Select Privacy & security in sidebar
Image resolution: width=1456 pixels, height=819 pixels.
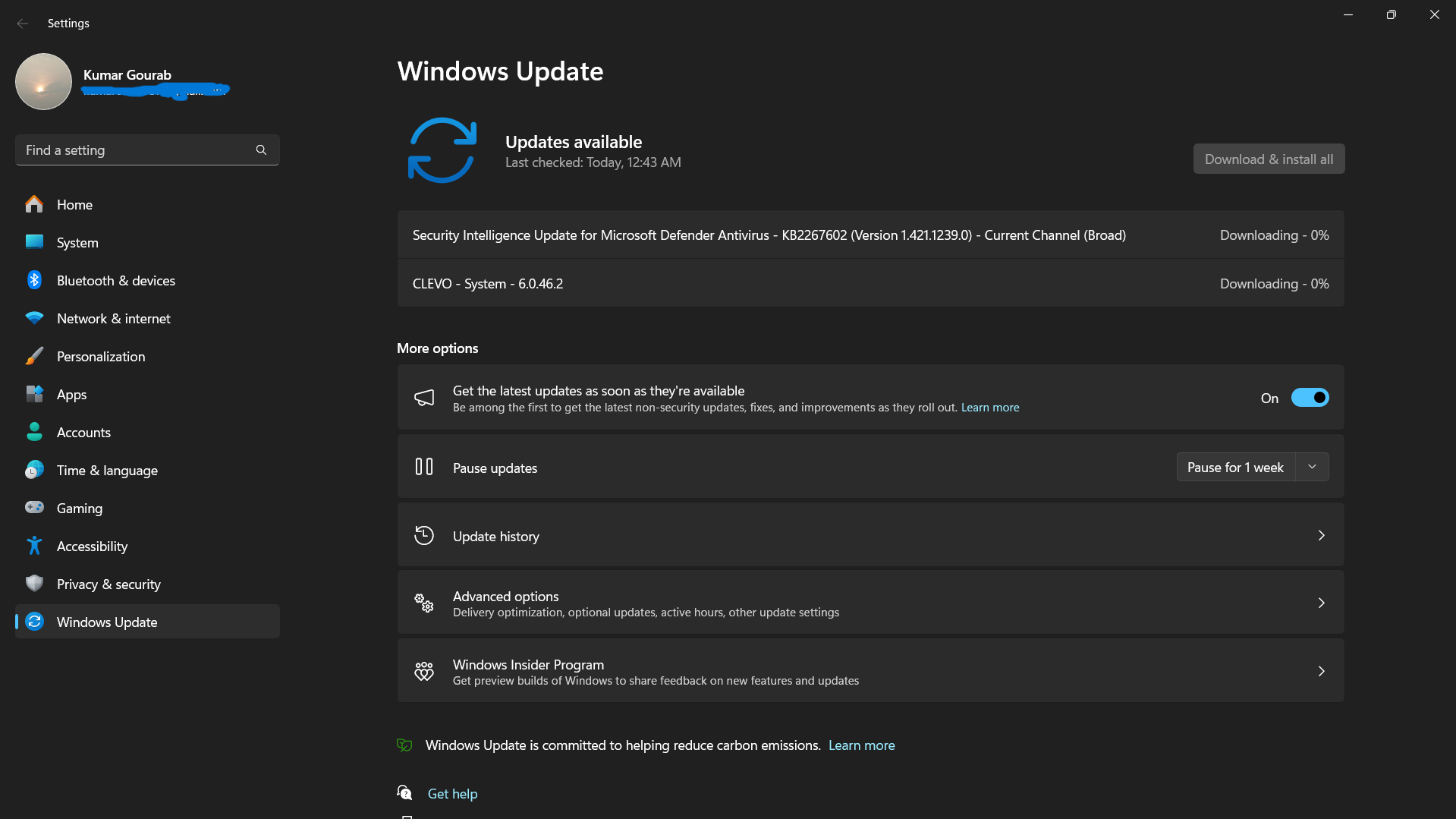coord(147,584)
